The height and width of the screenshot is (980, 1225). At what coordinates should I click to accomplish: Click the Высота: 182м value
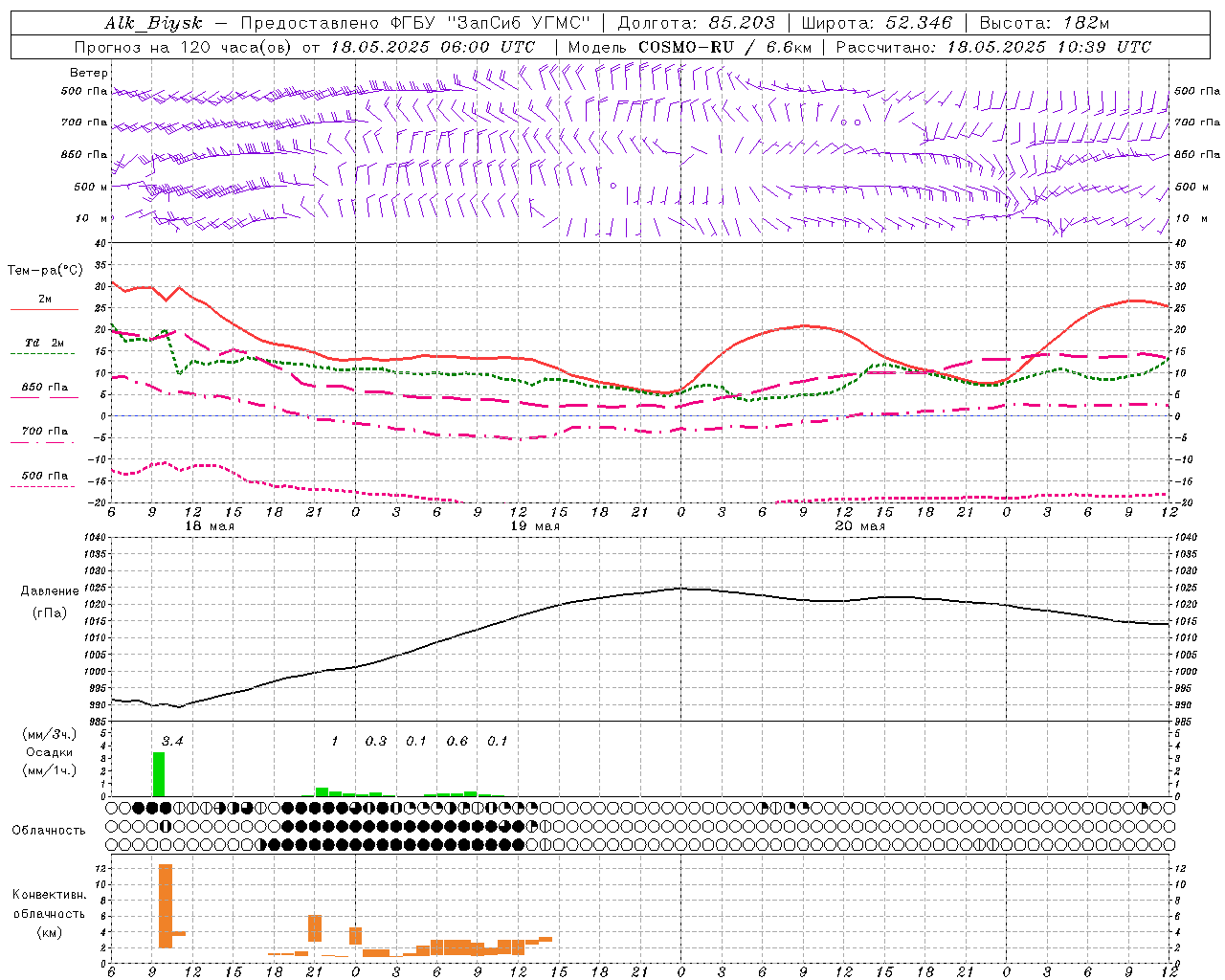[1044, 23]
